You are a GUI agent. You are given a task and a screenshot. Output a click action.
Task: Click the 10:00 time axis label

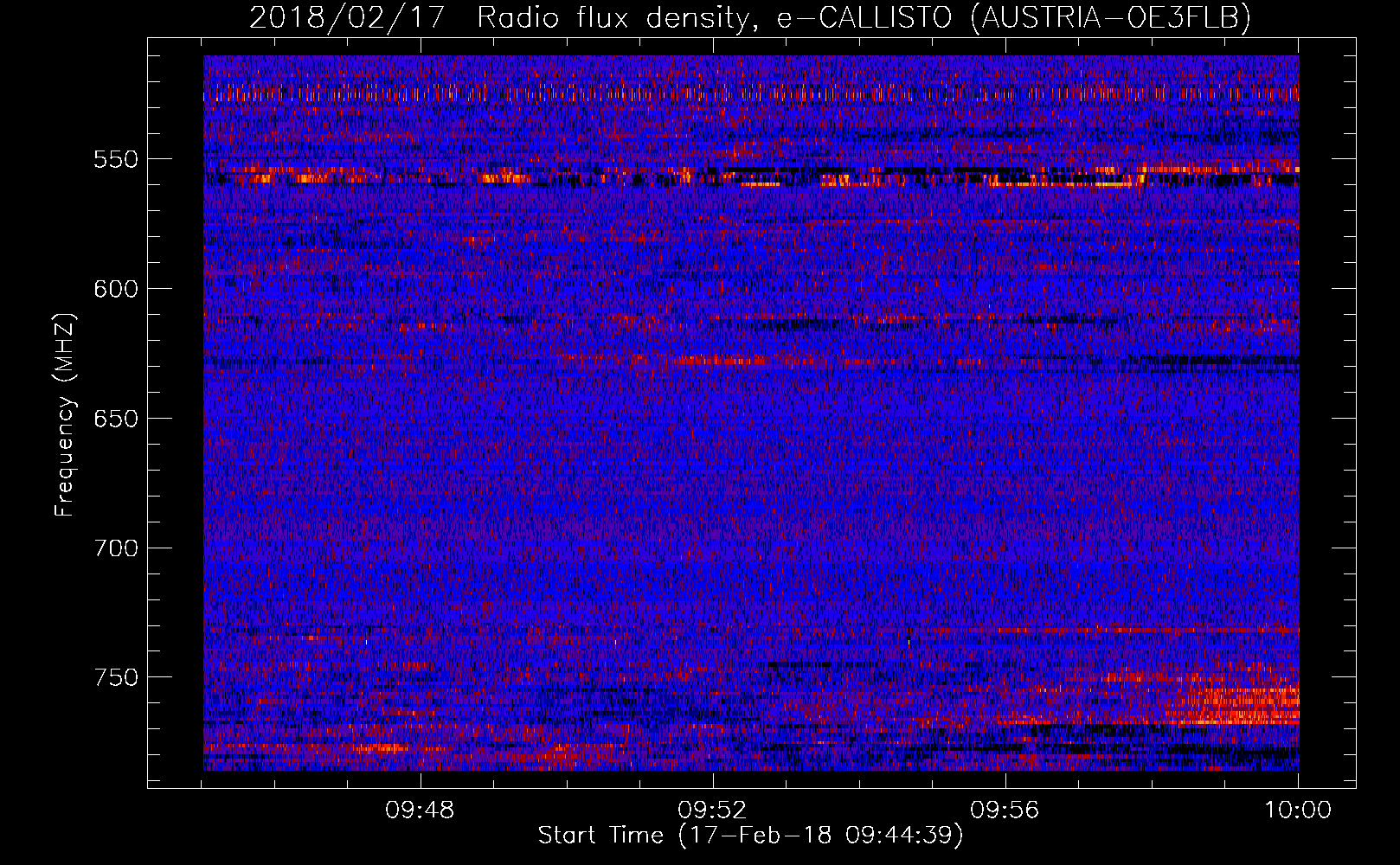click(1298, 811)
